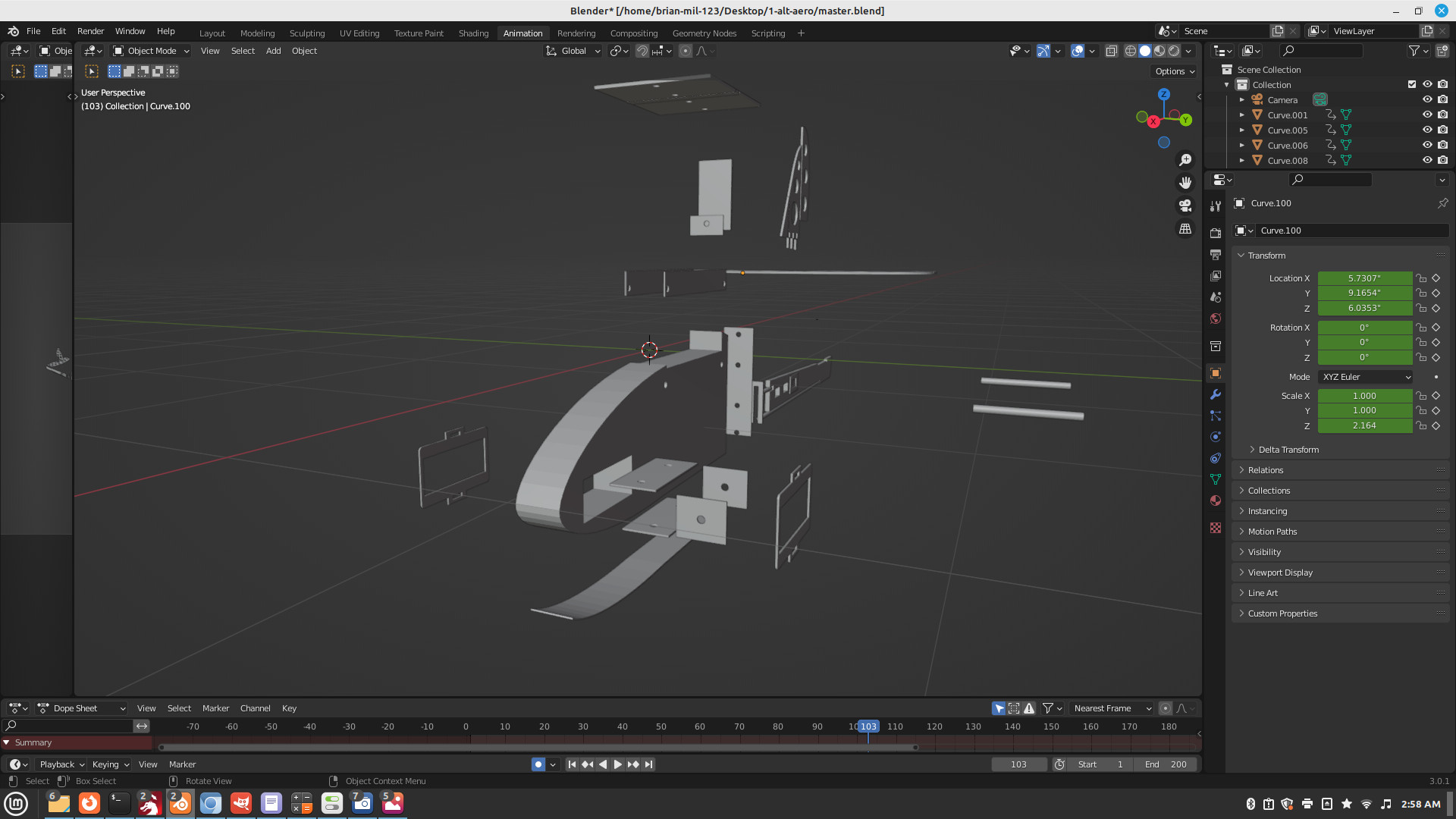
Task: Uncheck the Collection exclude checkbox
Action: 1412,84
